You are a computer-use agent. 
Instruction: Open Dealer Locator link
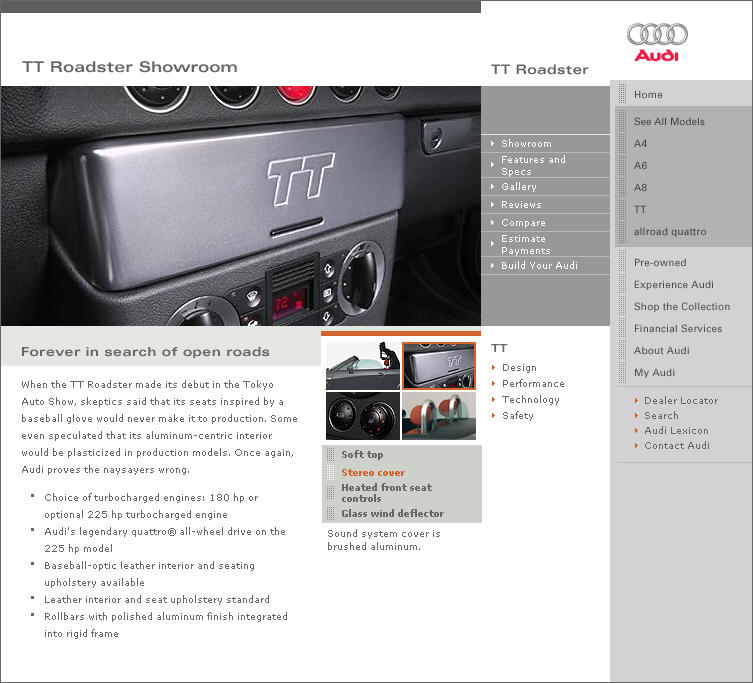[x=681, y=401]
